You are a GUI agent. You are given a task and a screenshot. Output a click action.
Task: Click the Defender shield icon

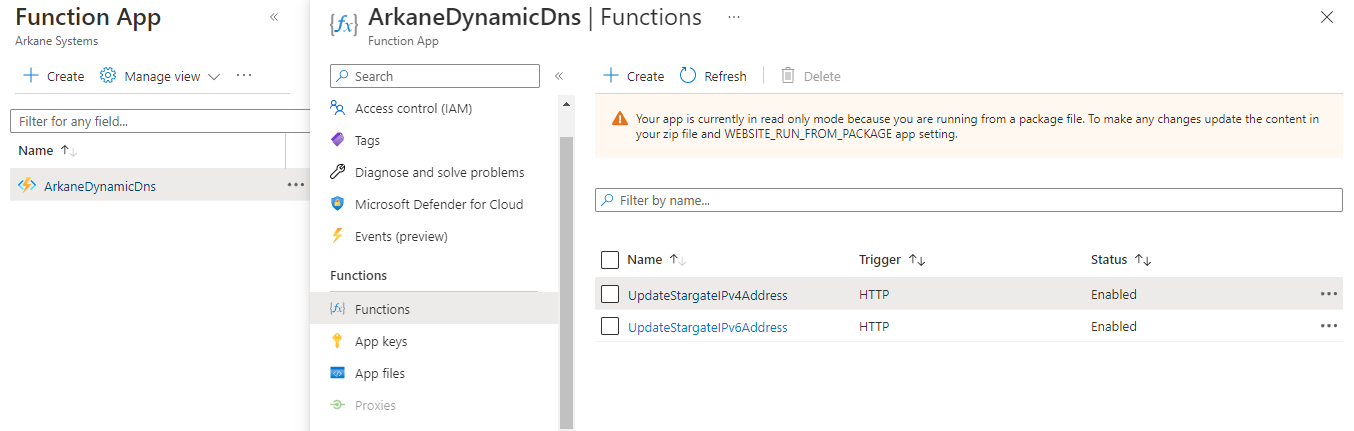pos(337,204)
